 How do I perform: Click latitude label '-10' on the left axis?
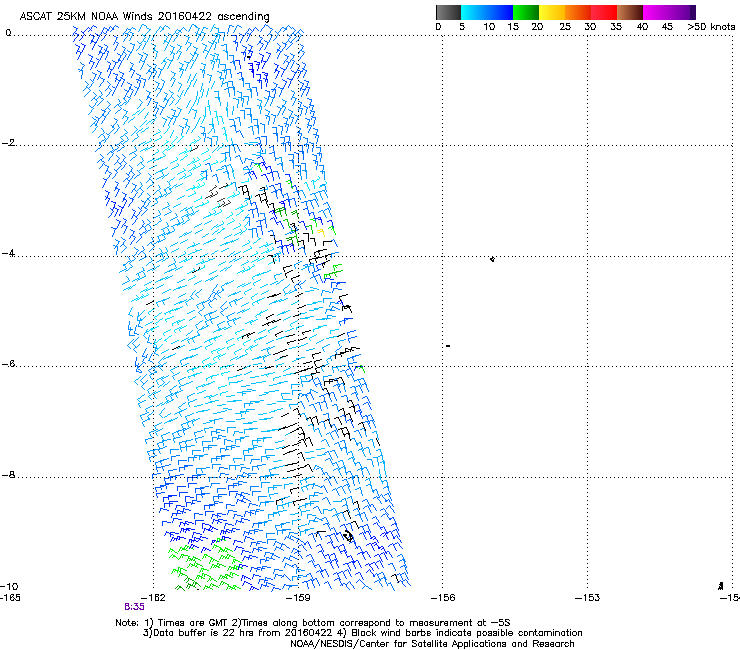[9, 586]
